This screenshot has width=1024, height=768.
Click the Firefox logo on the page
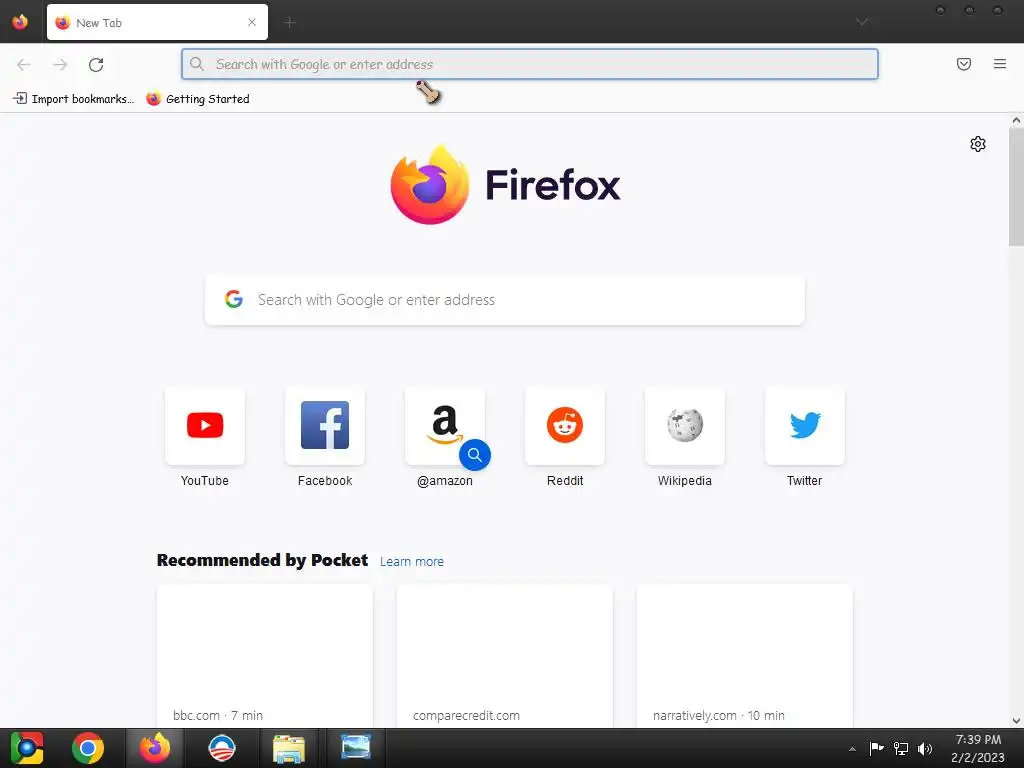click(505, 185)
